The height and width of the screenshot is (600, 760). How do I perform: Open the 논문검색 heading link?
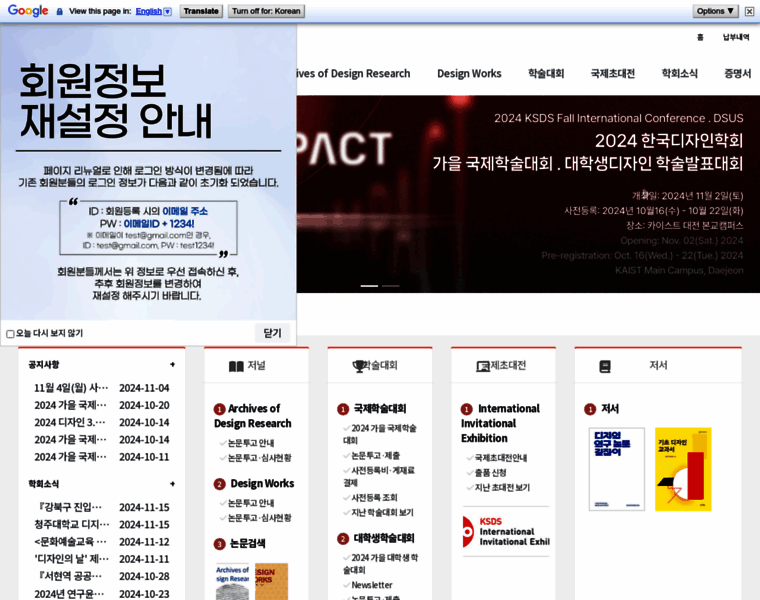(x=248, y=544)
